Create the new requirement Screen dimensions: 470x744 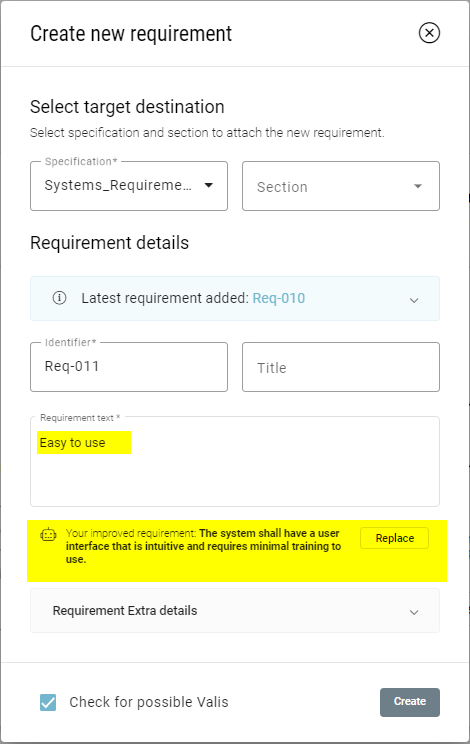pyautogui.click(x=410, y=702)
